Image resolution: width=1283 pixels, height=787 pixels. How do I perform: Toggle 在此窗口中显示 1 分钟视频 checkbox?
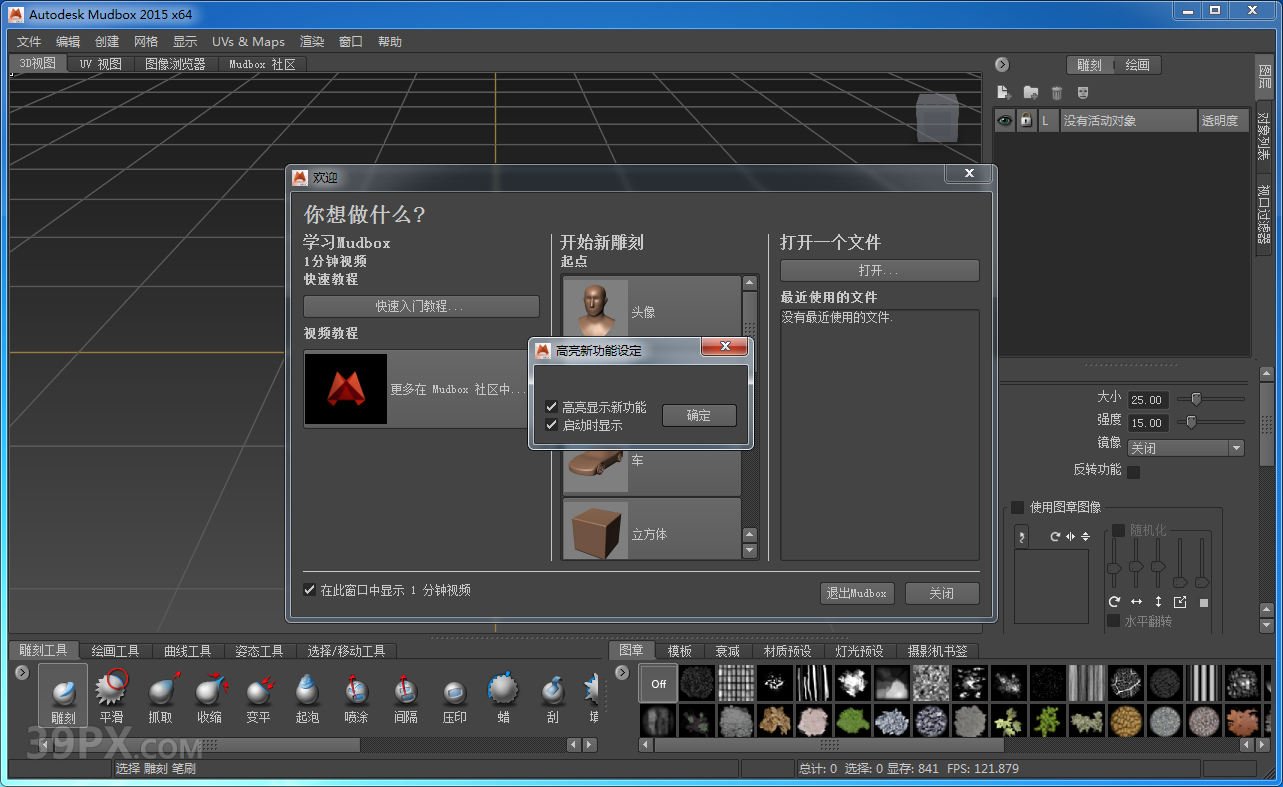310,590
